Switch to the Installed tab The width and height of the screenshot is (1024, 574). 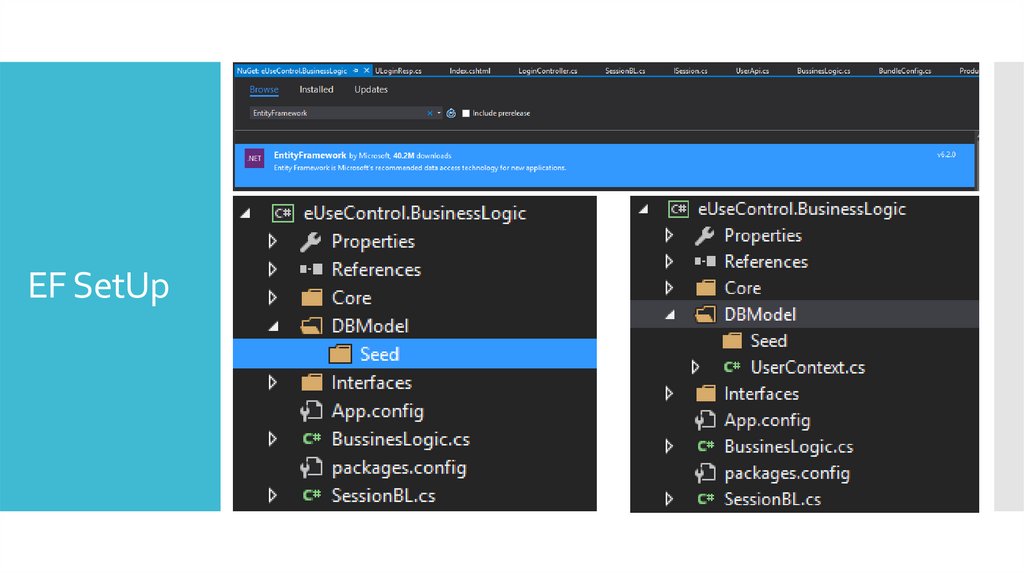coord(316,90)
